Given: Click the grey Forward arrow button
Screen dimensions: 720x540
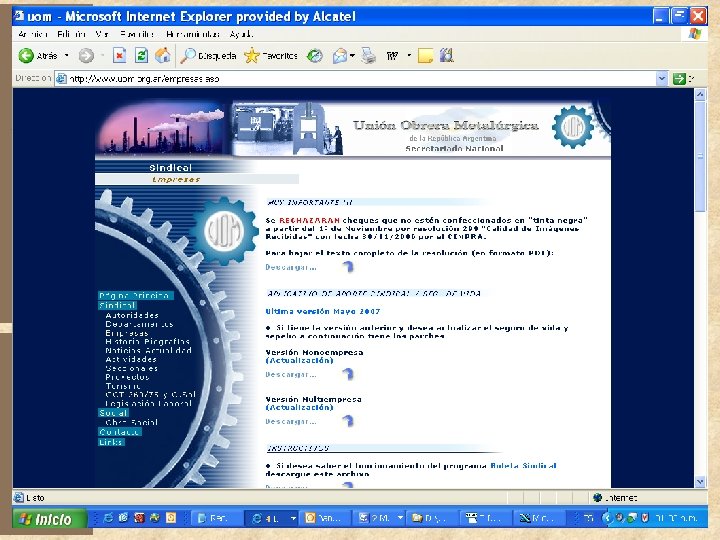Looking at the screenshot, I should [x=86, y=56].
